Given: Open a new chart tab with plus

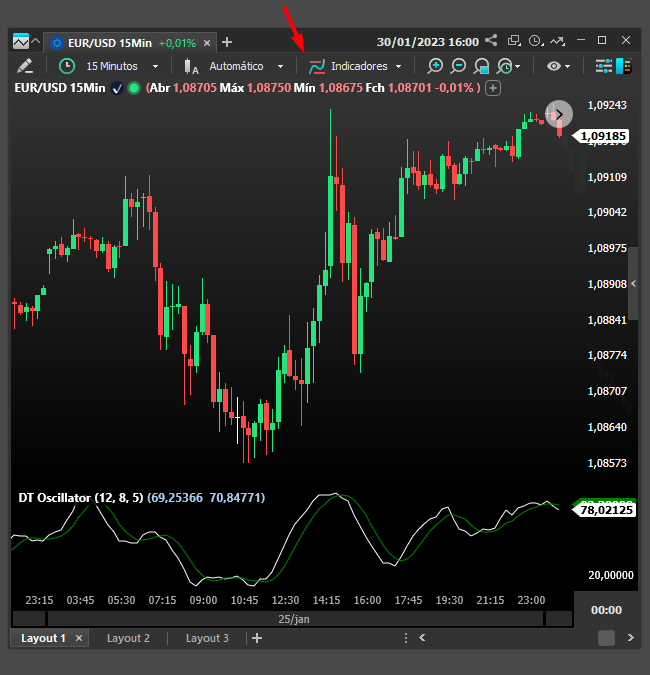Looking at the screenshot, I should point(227,42).
